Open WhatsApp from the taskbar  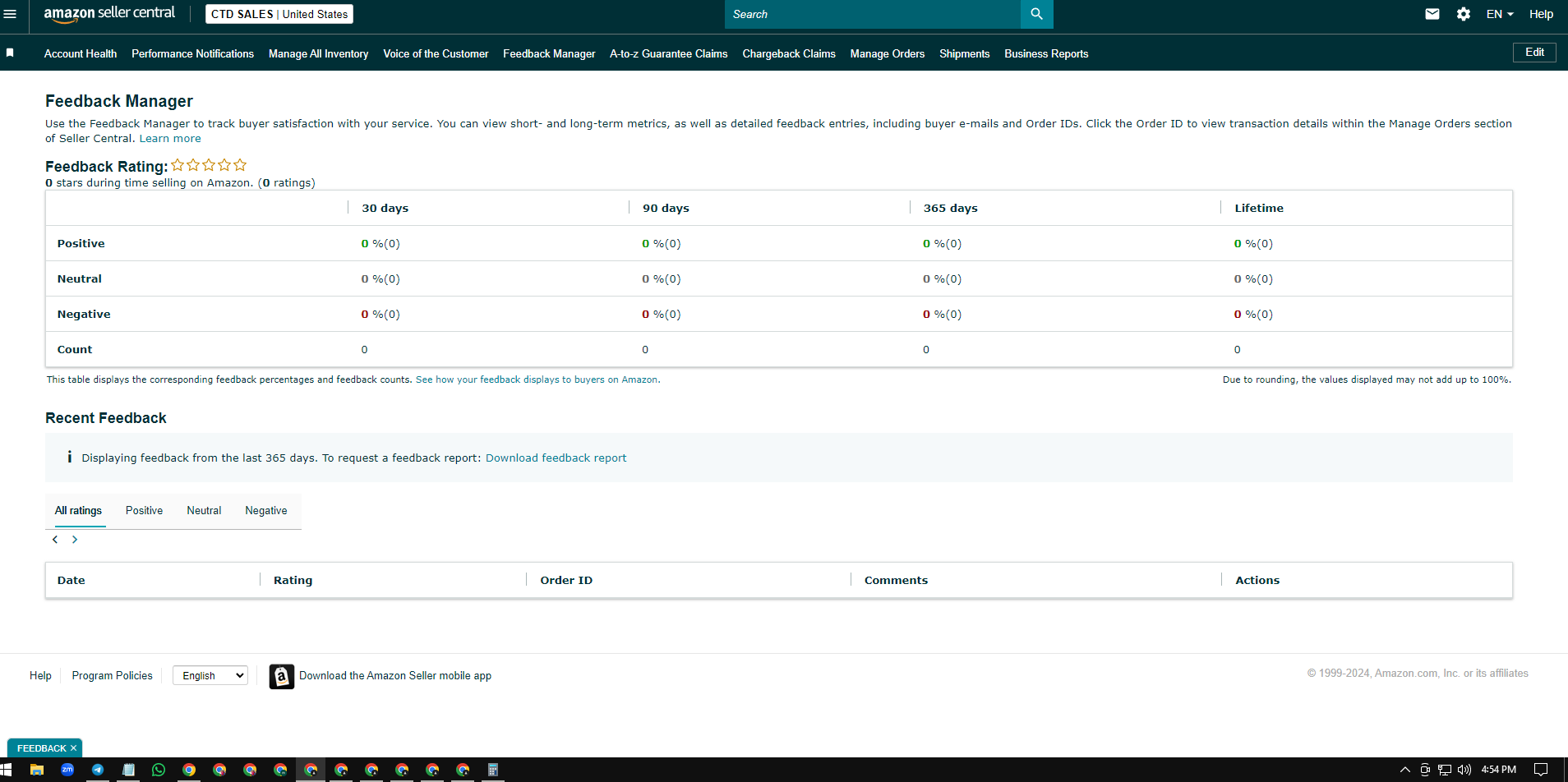pos(159,770)
